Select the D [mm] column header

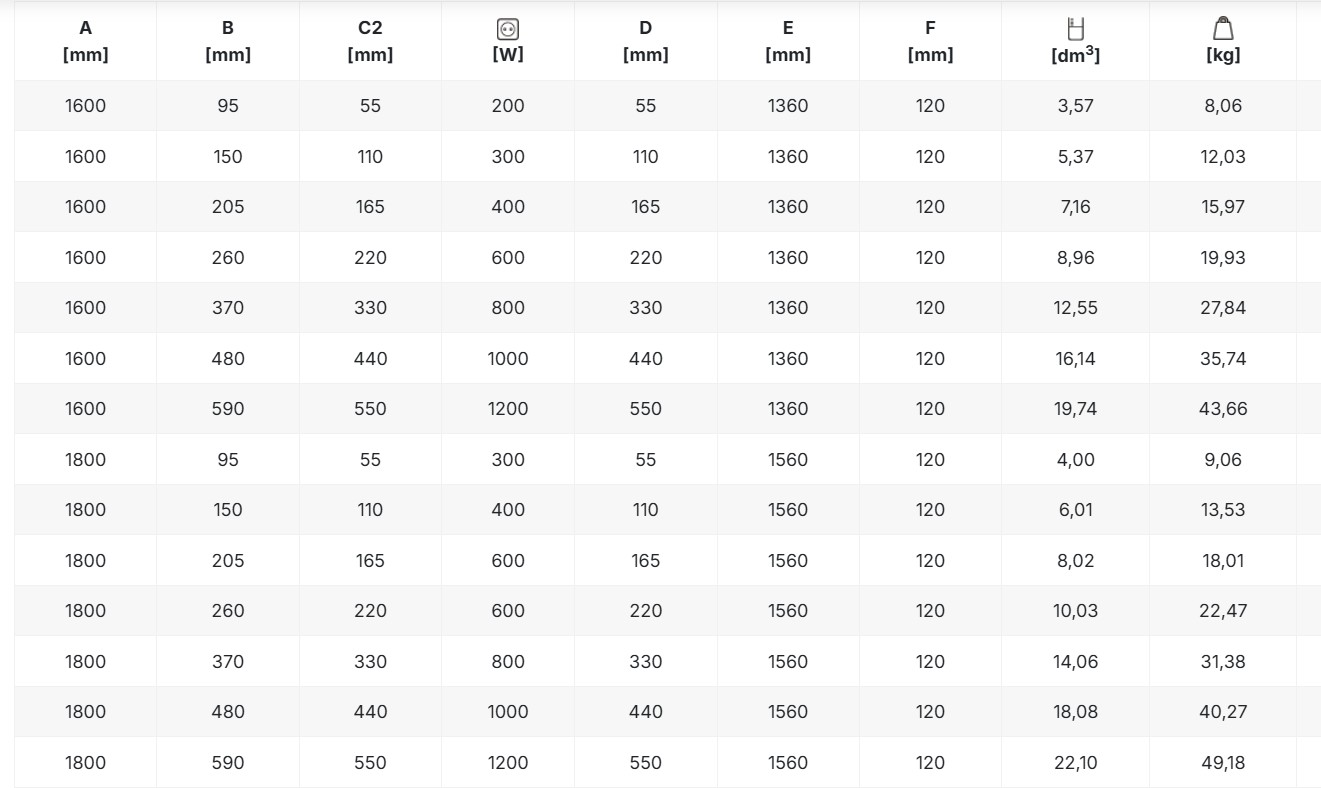tap(645, 42)
